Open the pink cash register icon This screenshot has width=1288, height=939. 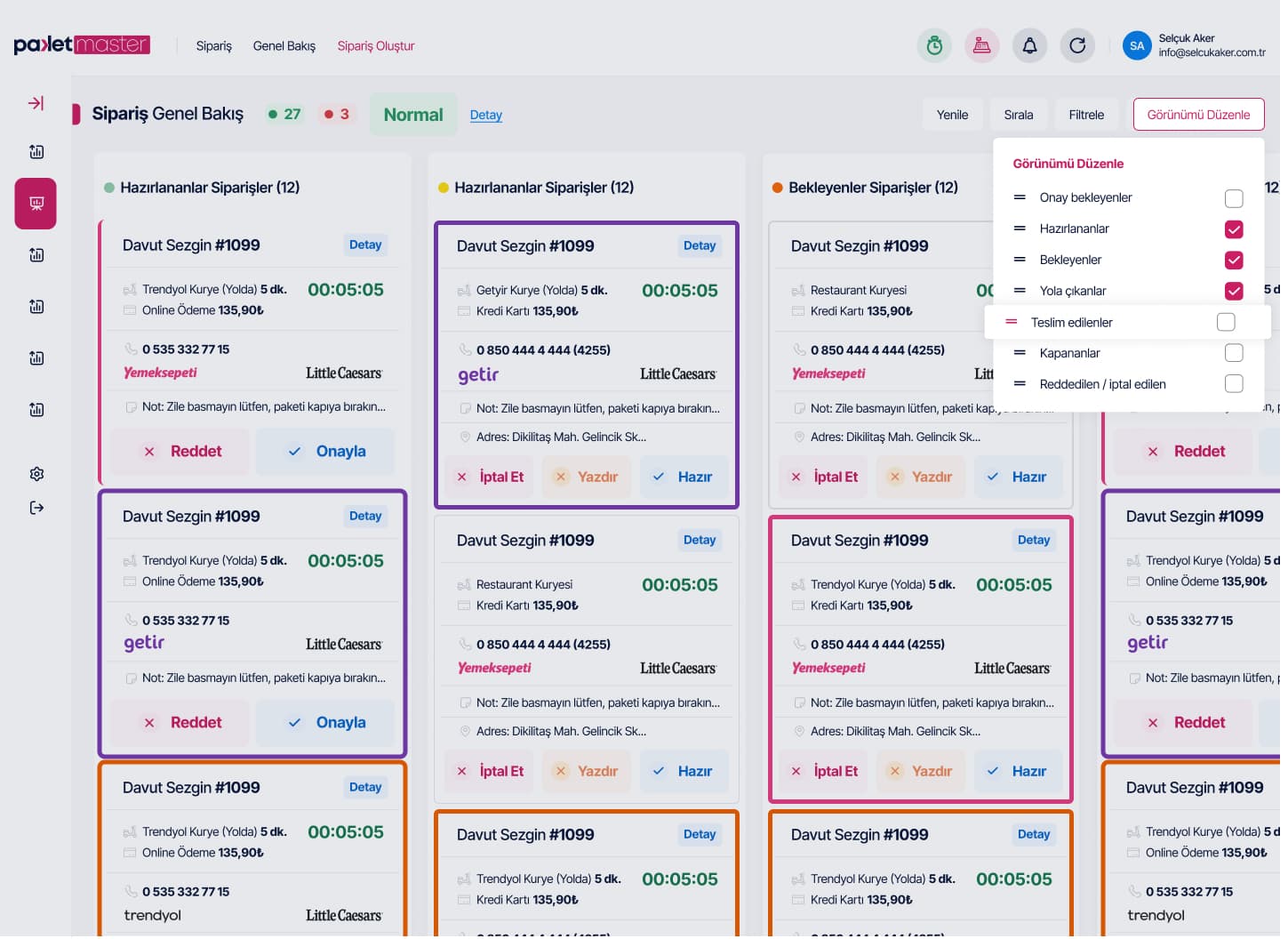982,45
